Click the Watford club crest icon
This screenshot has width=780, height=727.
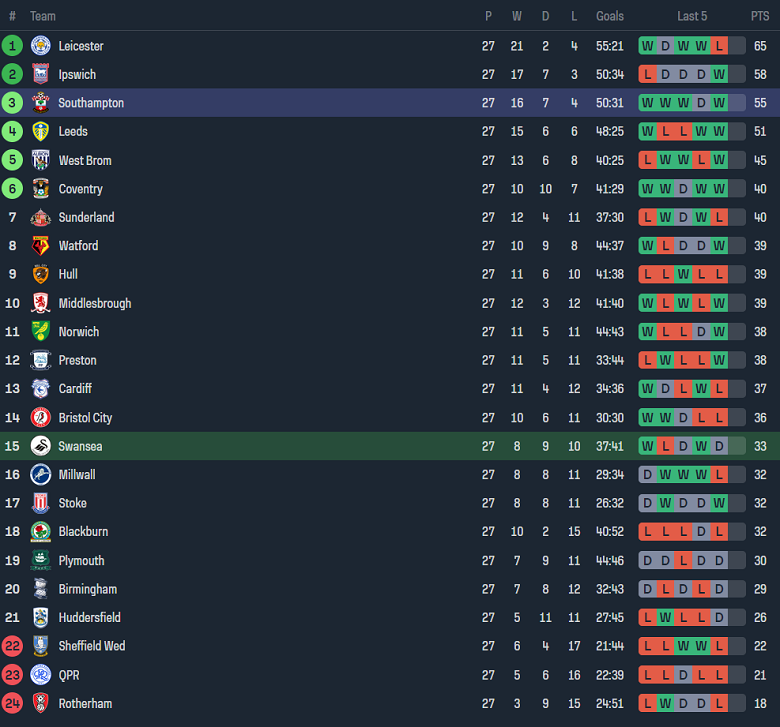click(x=40, y=246)
